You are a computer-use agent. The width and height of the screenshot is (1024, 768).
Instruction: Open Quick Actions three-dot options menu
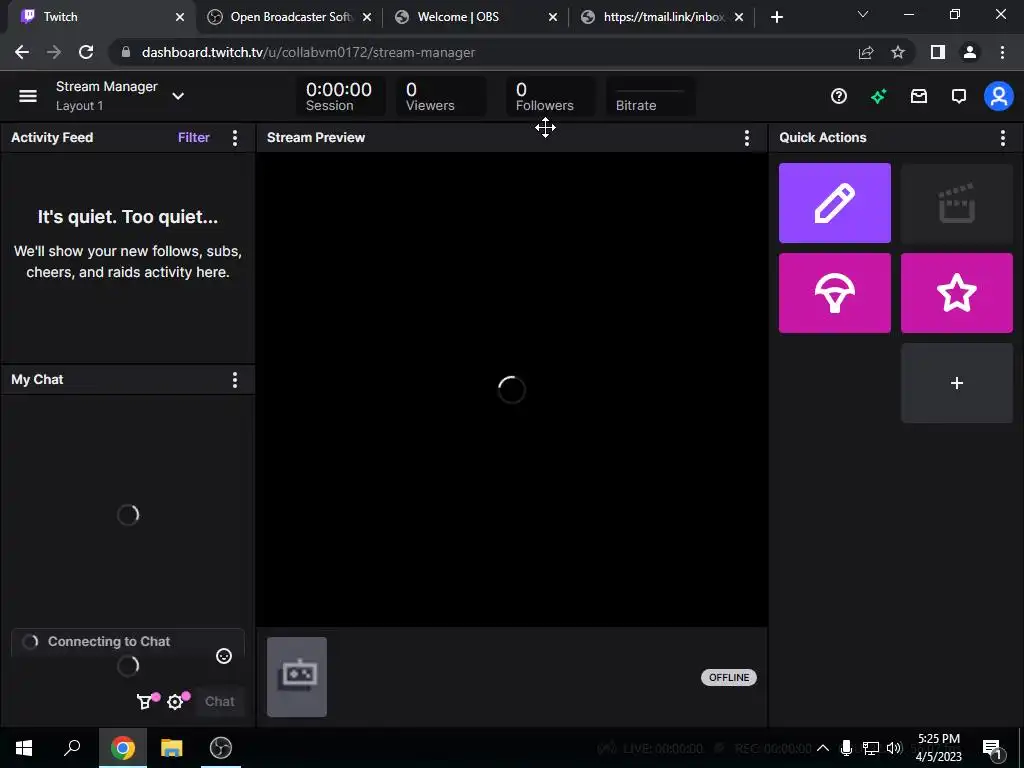coord(1002,137)
